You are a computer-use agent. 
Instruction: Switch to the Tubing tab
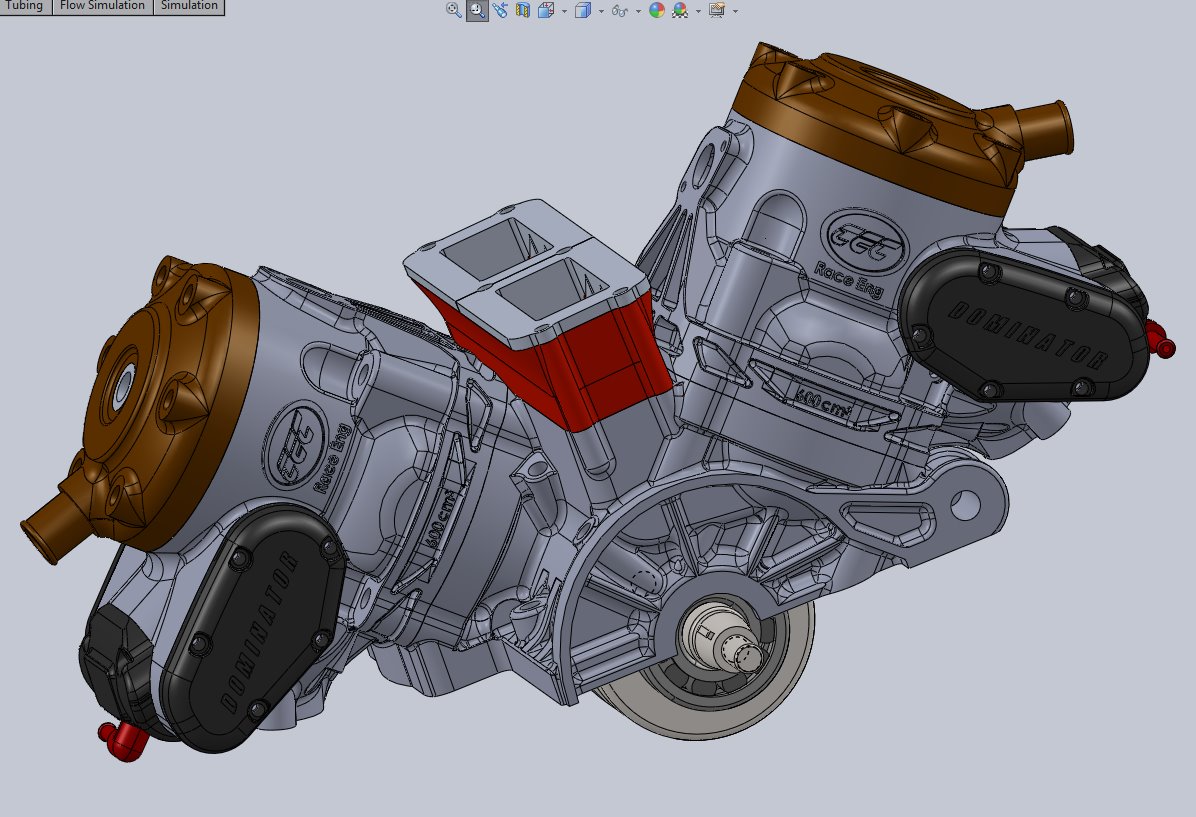tap(26, 7)
